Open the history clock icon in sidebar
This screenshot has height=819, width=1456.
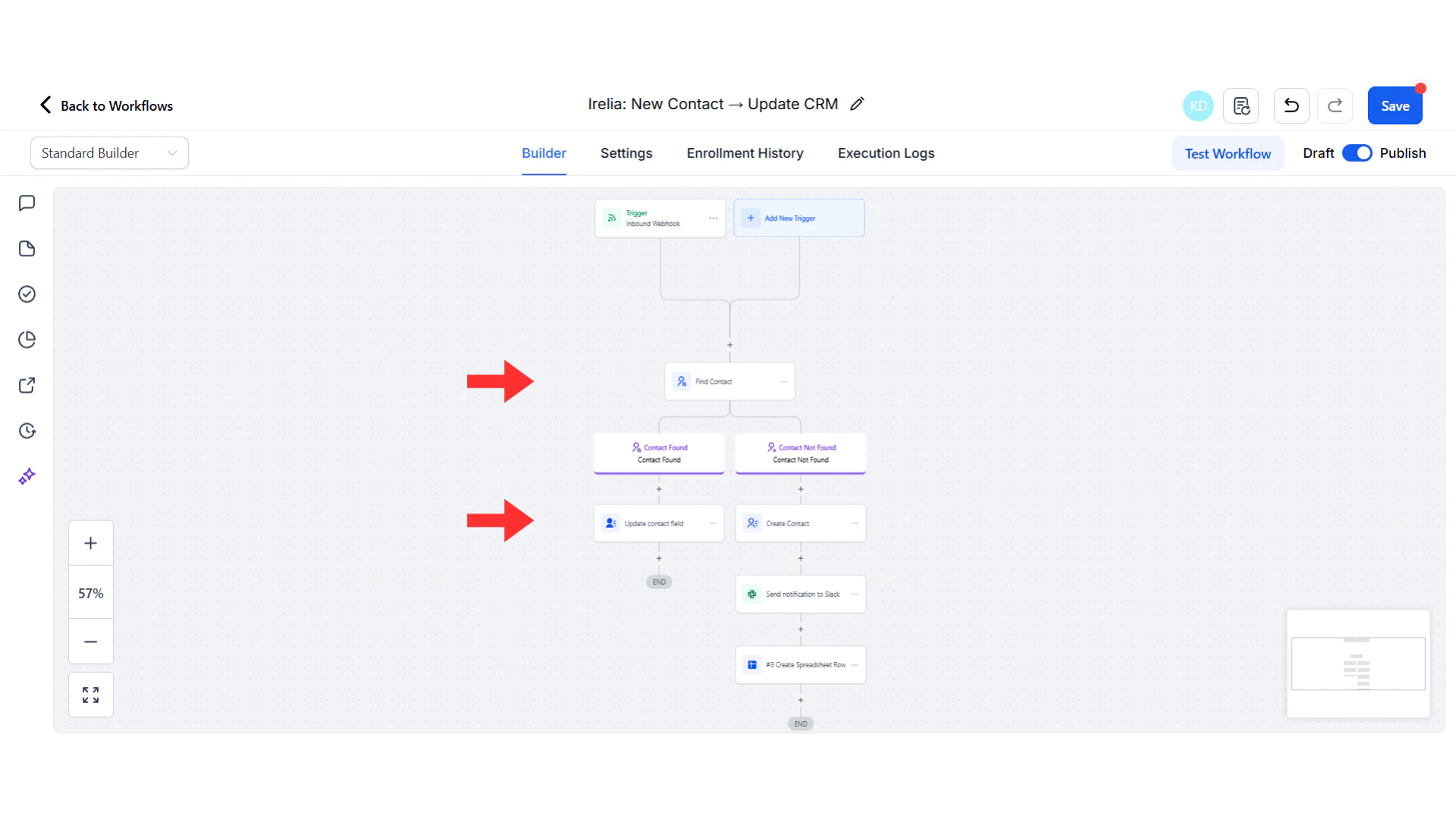pos(27,430)
